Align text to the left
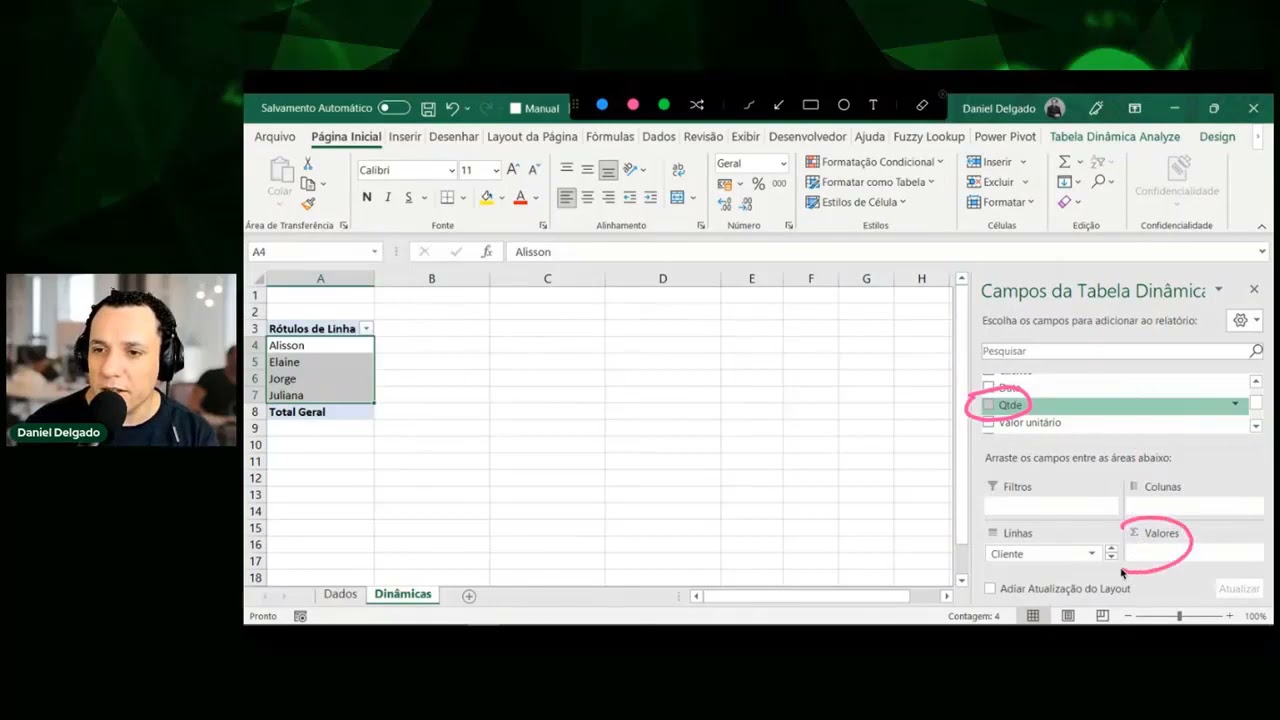1280x720 pixels. click(567, 197)
